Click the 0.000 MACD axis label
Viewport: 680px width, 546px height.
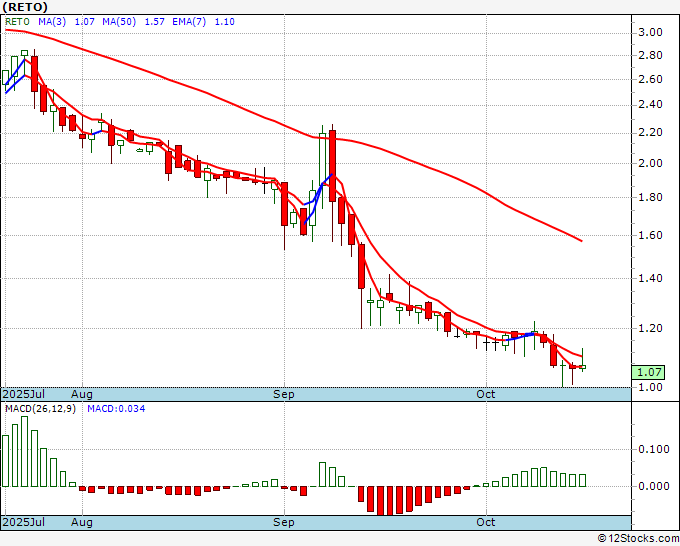pyautogui.click(x=654, y=487)
